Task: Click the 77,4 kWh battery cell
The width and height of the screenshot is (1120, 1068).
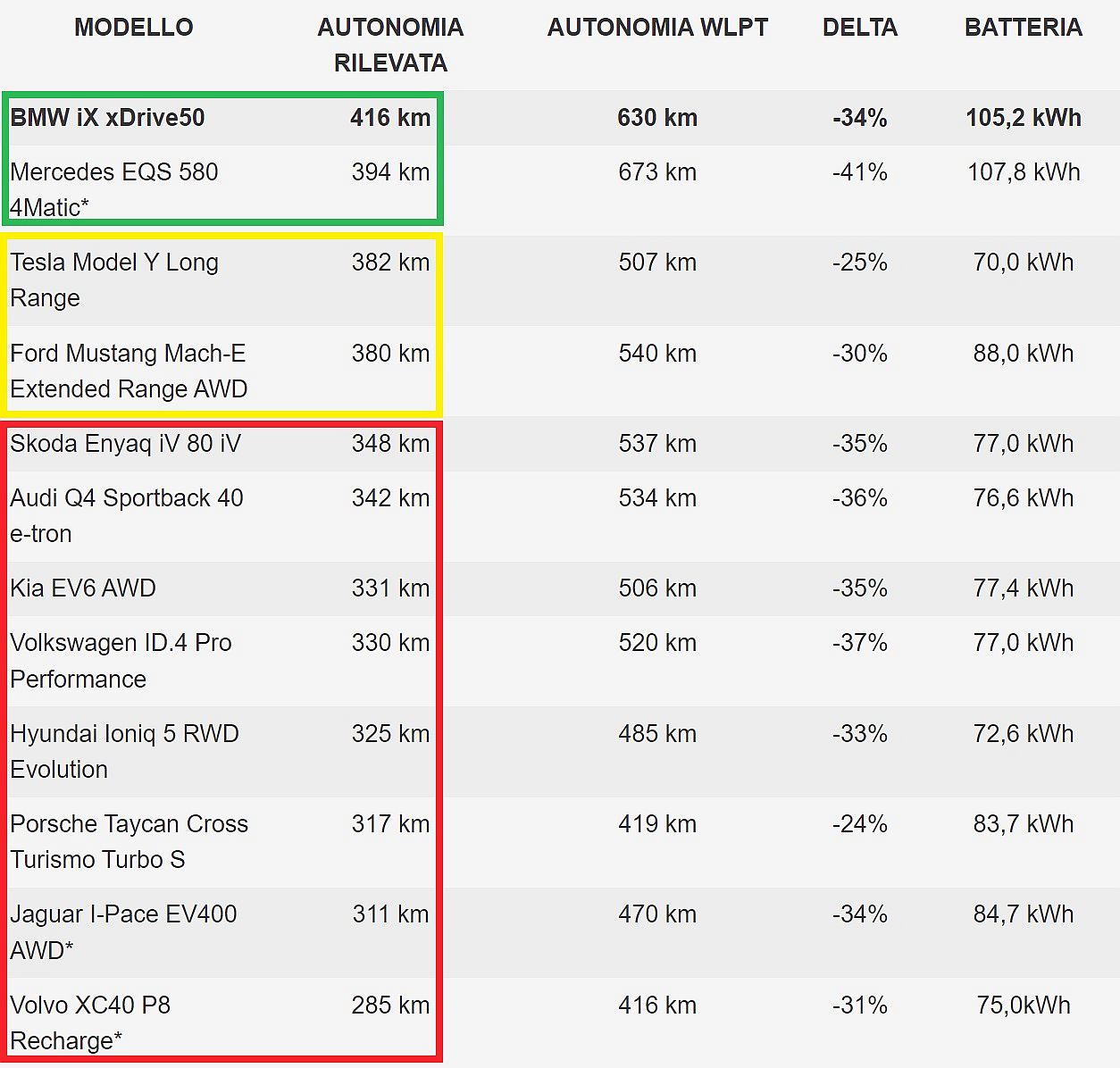Action: (x=1024, y=588)
